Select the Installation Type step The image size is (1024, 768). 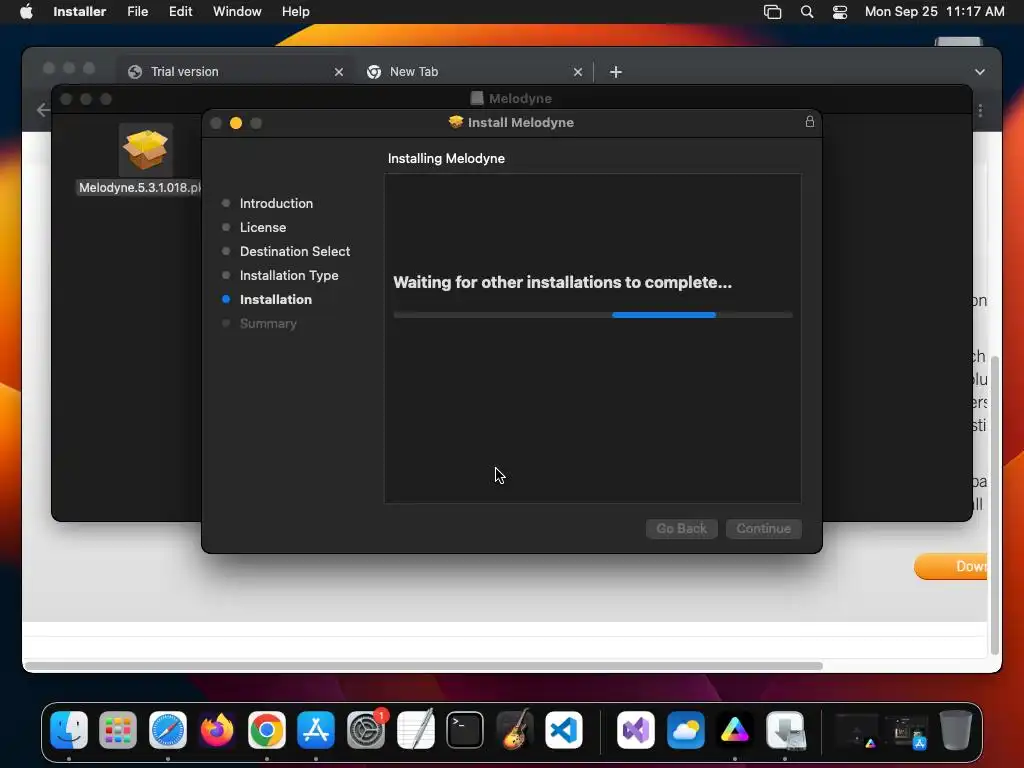click(x=289, y=276)
